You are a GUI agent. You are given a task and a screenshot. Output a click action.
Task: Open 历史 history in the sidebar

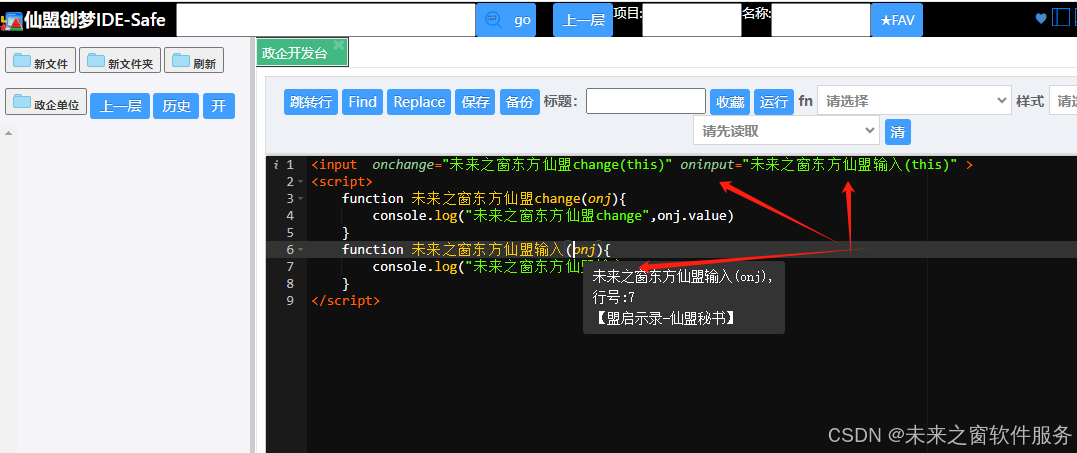[x=176, y=106]
